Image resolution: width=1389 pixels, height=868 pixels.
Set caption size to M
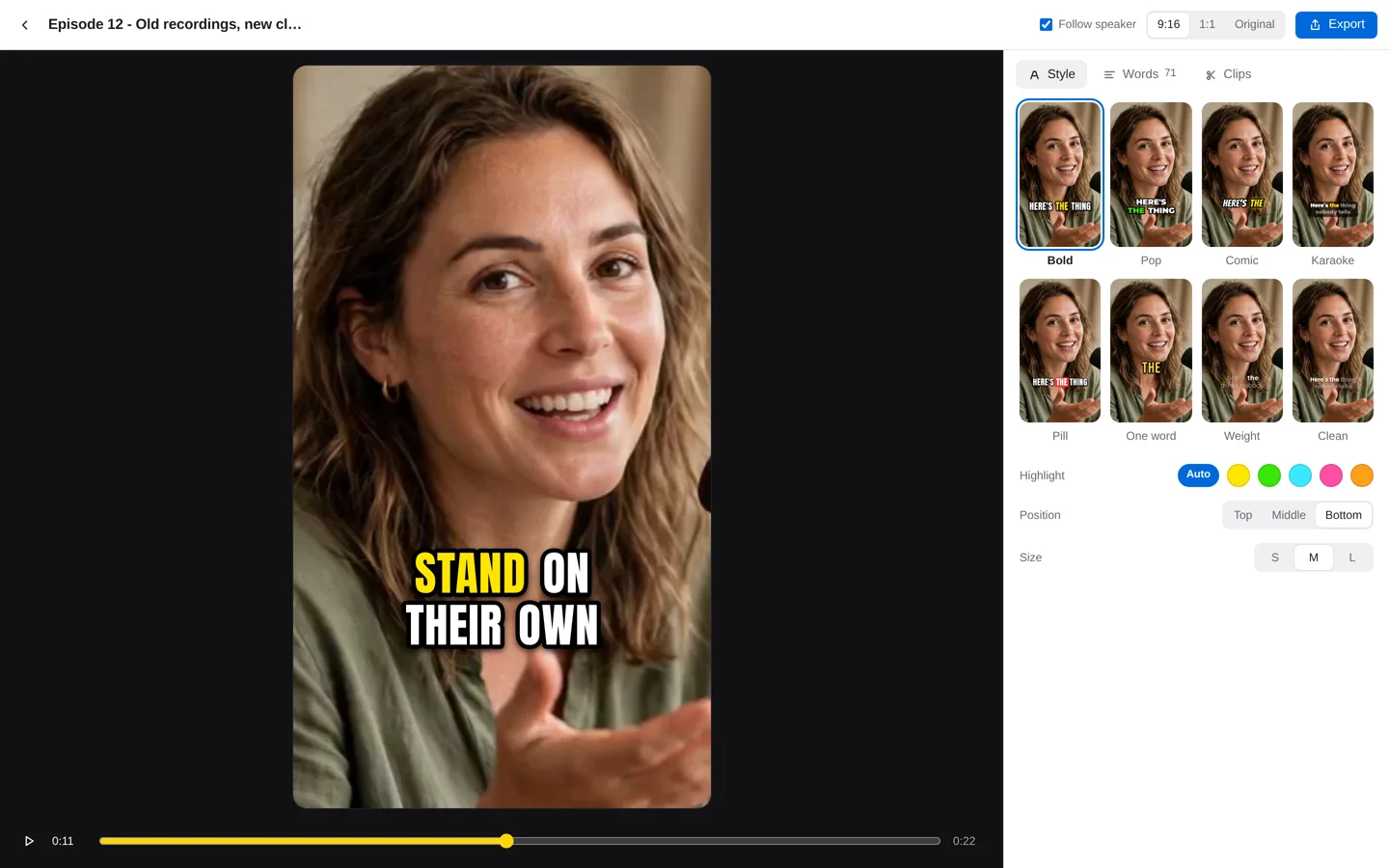(1314, 557)
